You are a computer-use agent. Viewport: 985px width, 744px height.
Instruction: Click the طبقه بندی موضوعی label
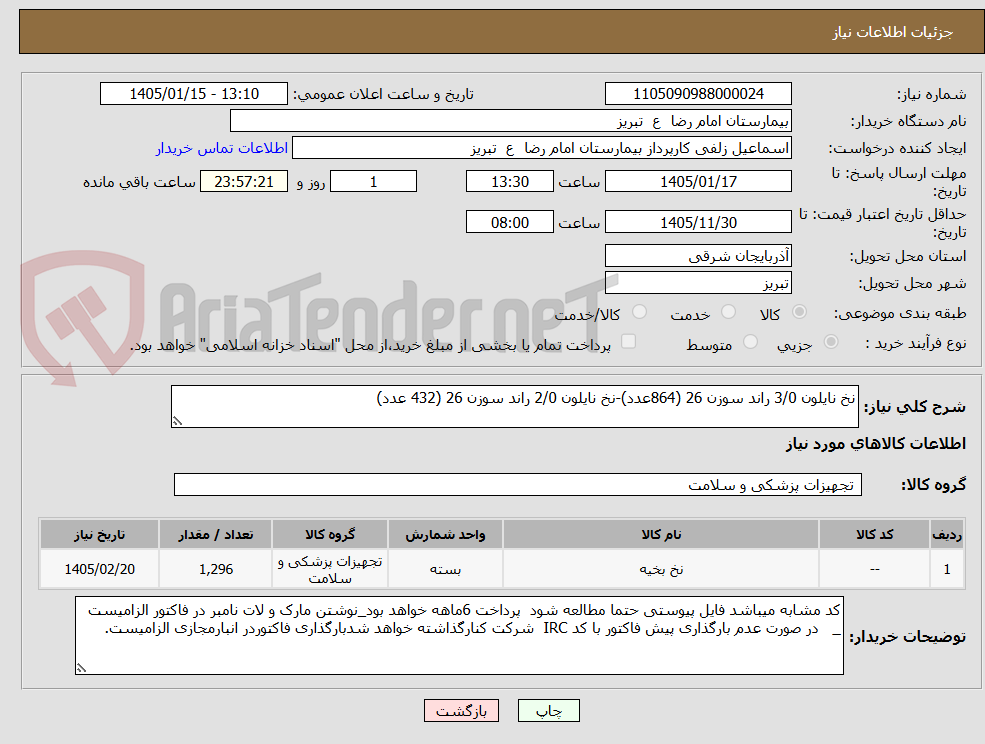coord(900,313)
